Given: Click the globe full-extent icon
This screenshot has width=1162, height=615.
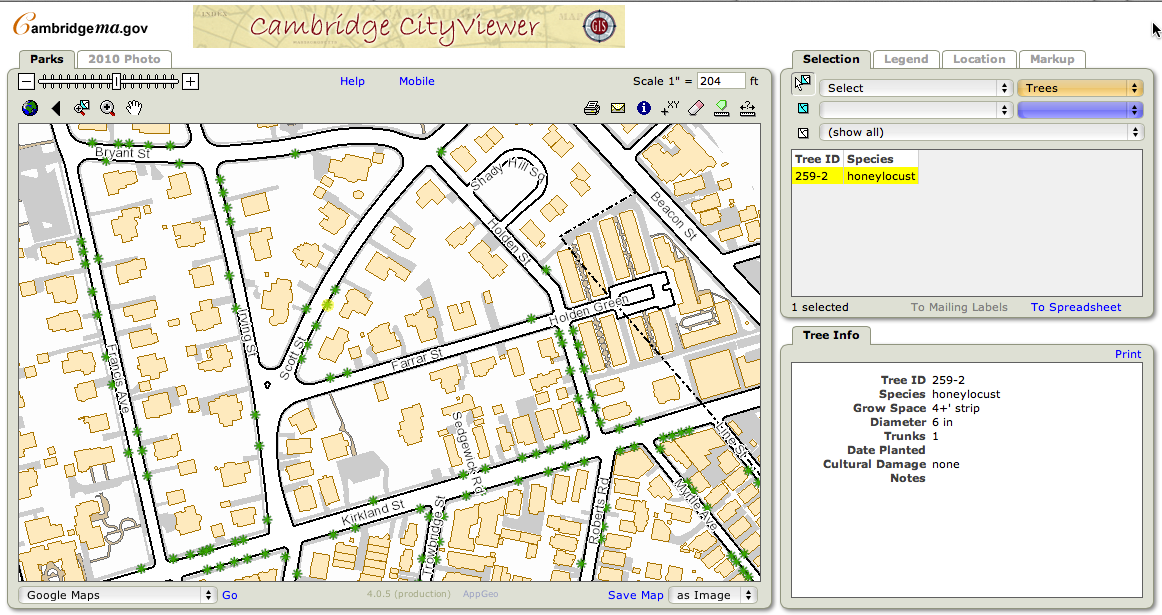Looking at the screenshot, I should coord(30,108).
